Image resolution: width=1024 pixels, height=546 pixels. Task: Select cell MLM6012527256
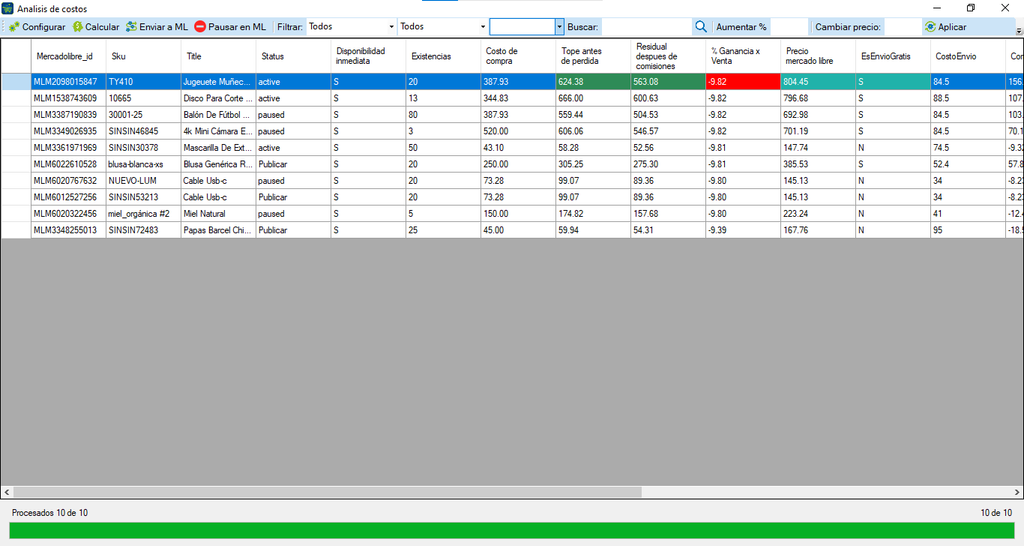69,197
